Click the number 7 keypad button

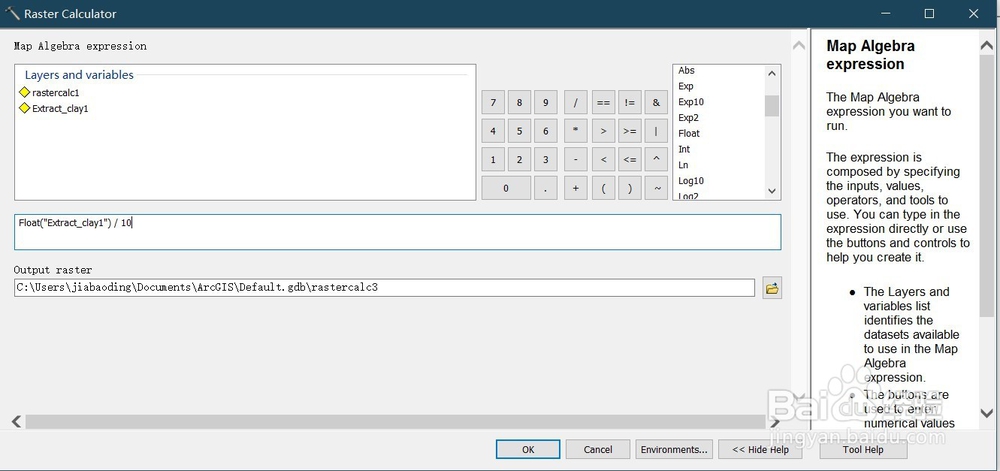point(493,102)
